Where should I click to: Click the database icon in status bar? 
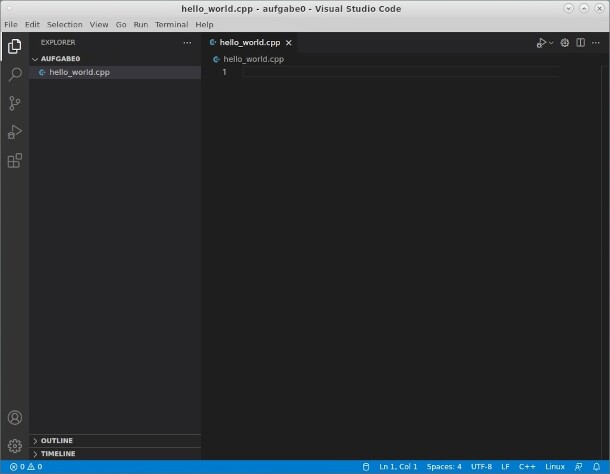(x=366, y=467)
